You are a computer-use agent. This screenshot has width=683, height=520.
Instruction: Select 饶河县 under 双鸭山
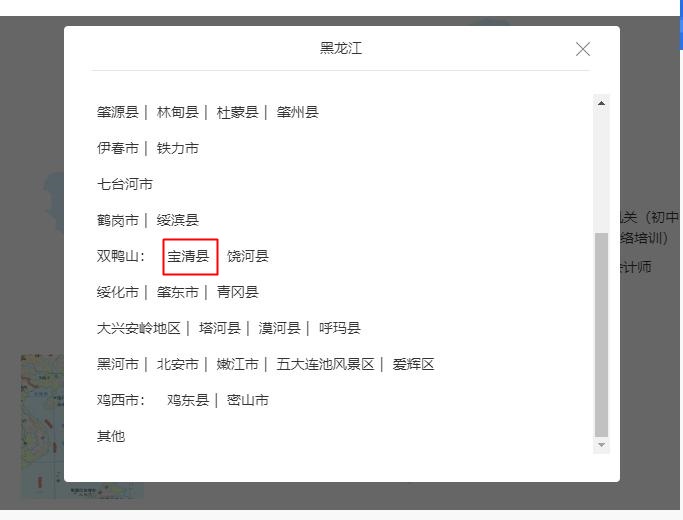pos(248,256)
